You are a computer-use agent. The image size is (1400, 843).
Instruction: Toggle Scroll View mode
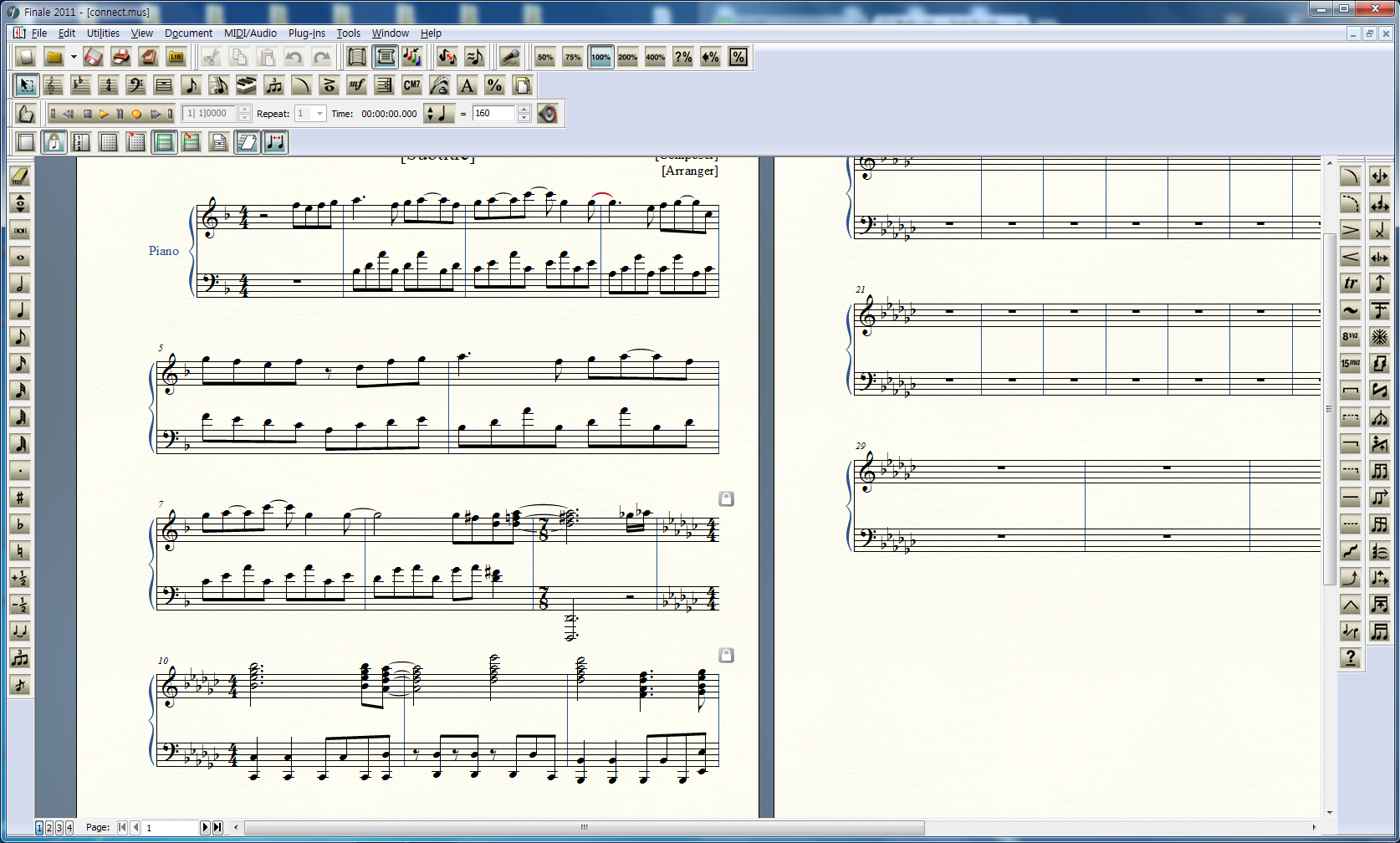[357, 57]
